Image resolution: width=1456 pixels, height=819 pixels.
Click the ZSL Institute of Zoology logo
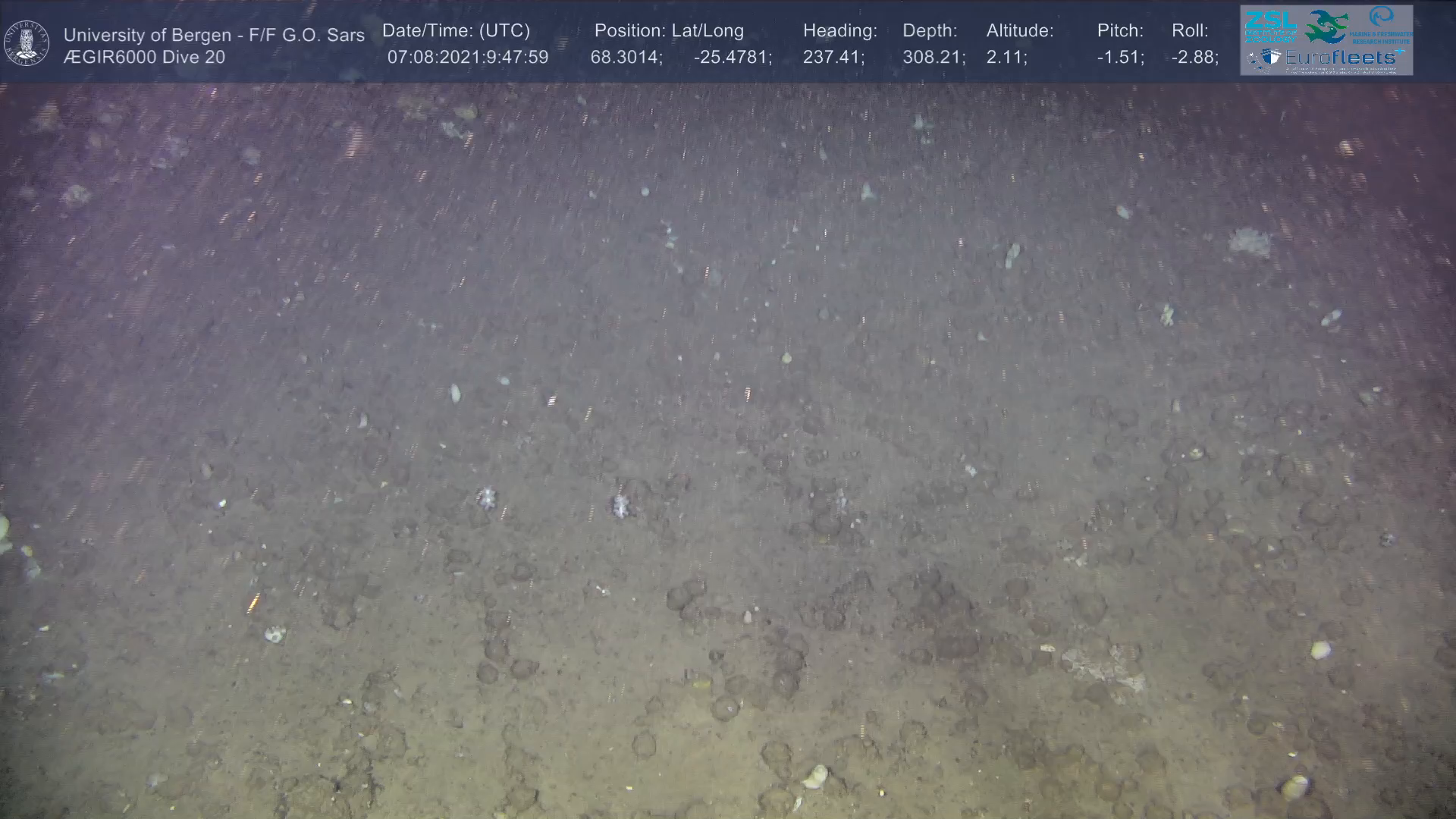pos(1270,25)
